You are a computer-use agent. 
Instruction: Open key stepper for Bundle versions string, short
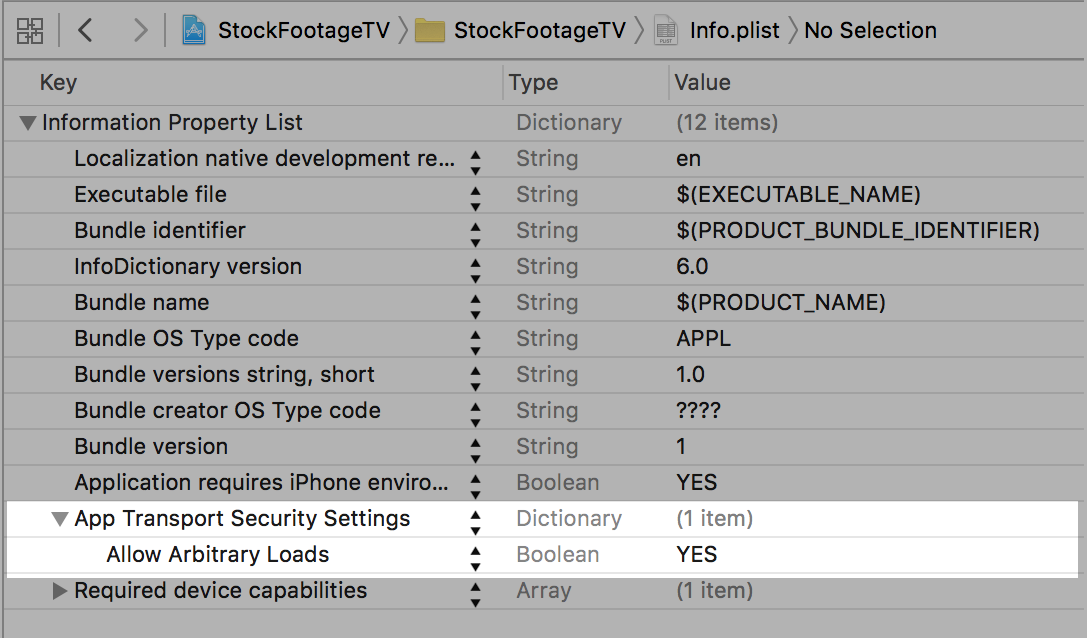(476, 378)
